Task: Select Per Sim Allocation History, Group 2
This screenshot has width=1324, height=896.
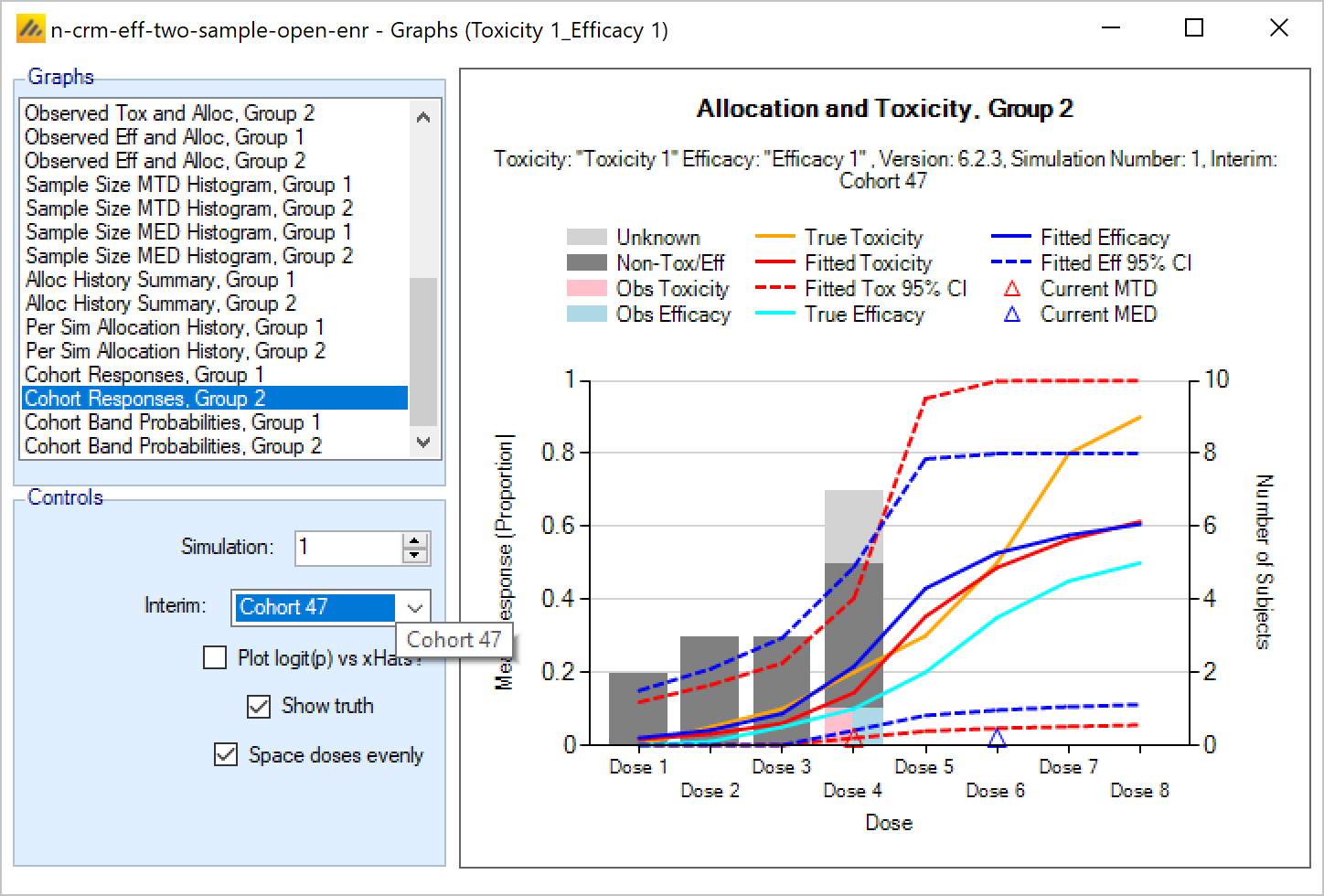Action: [x=175, y=351]
